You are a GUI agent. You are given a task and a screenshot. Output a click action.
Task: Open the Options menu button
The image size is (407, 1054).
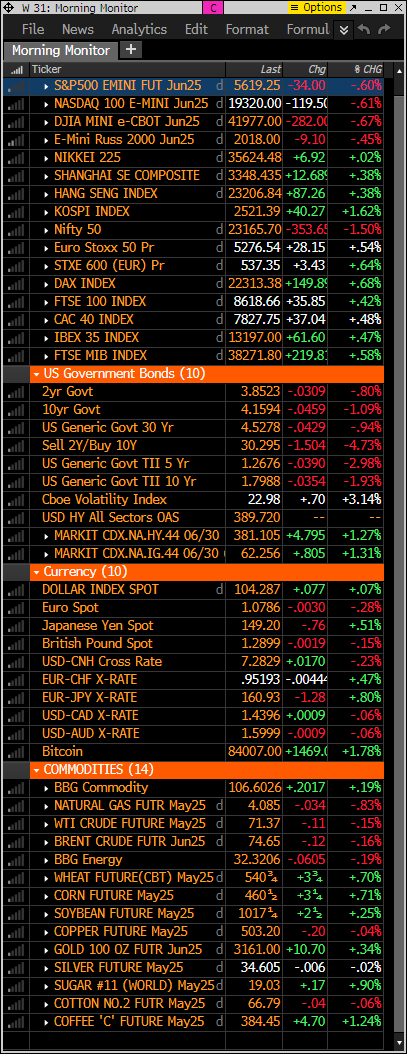(316, 8)
